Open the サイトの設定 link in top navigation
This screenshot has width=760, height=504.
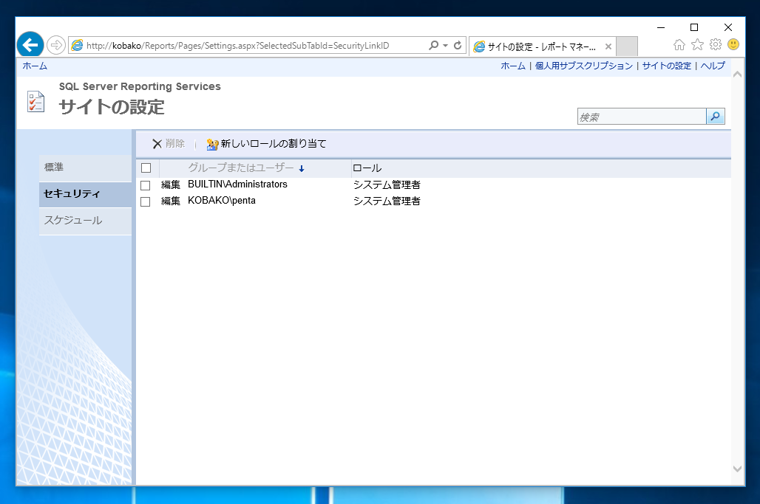point(666,66)
